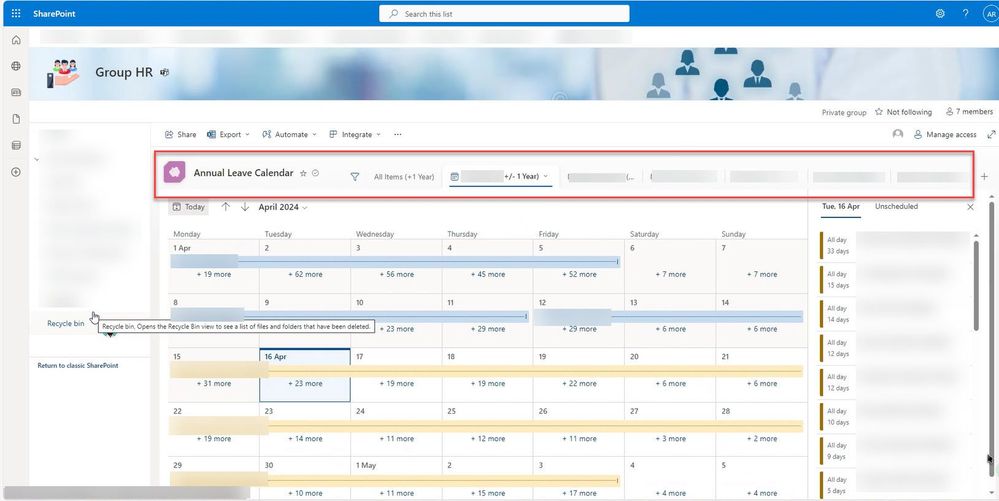
Task: Collapse the left navigation section chevron
Action: 36,159
